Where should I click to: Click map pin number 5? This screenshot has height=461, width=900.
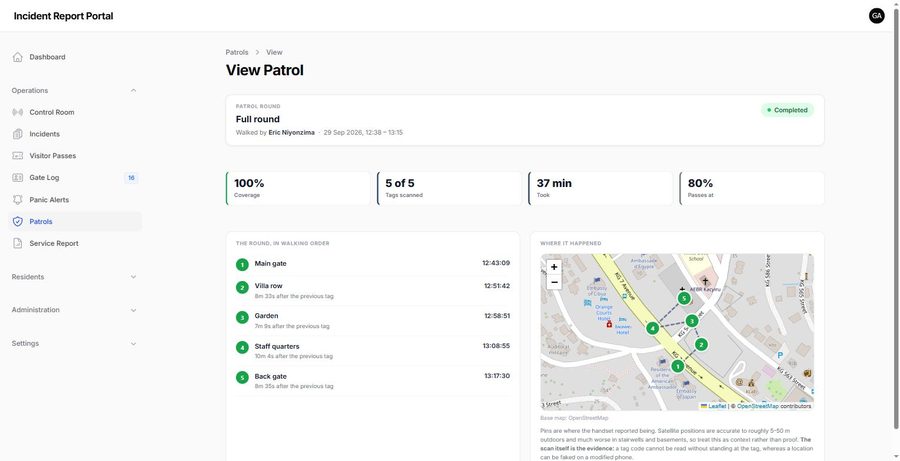683,298
